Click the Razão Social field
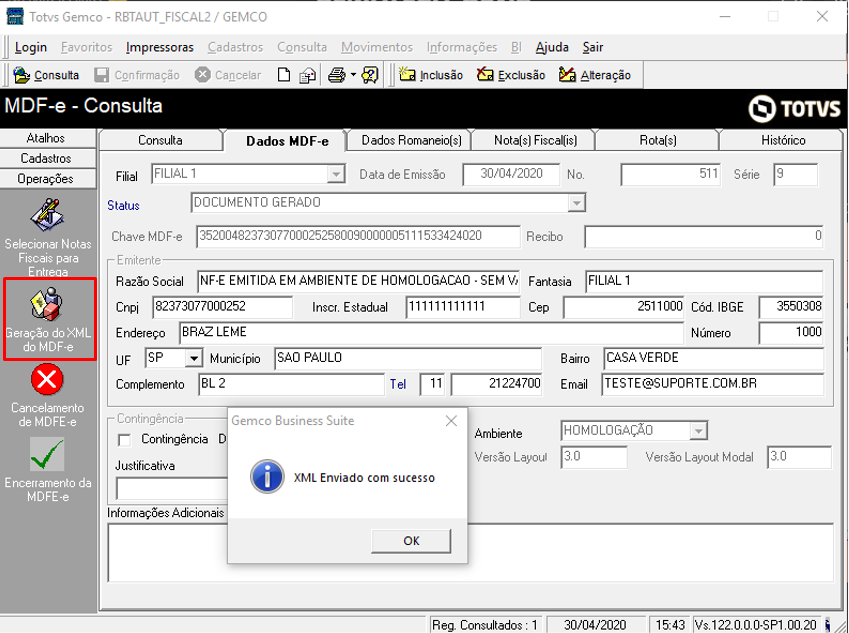 358,281
